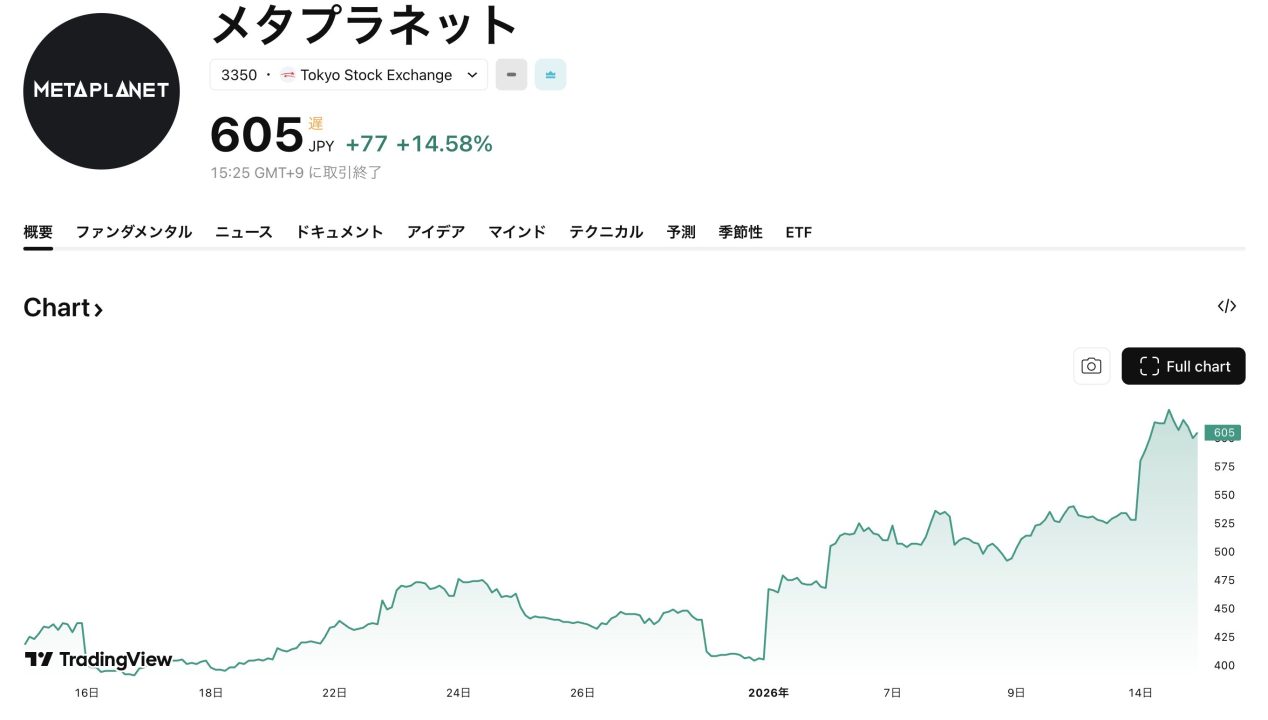
Task: Go to the 季節性 tab
Action: (740, 232)
